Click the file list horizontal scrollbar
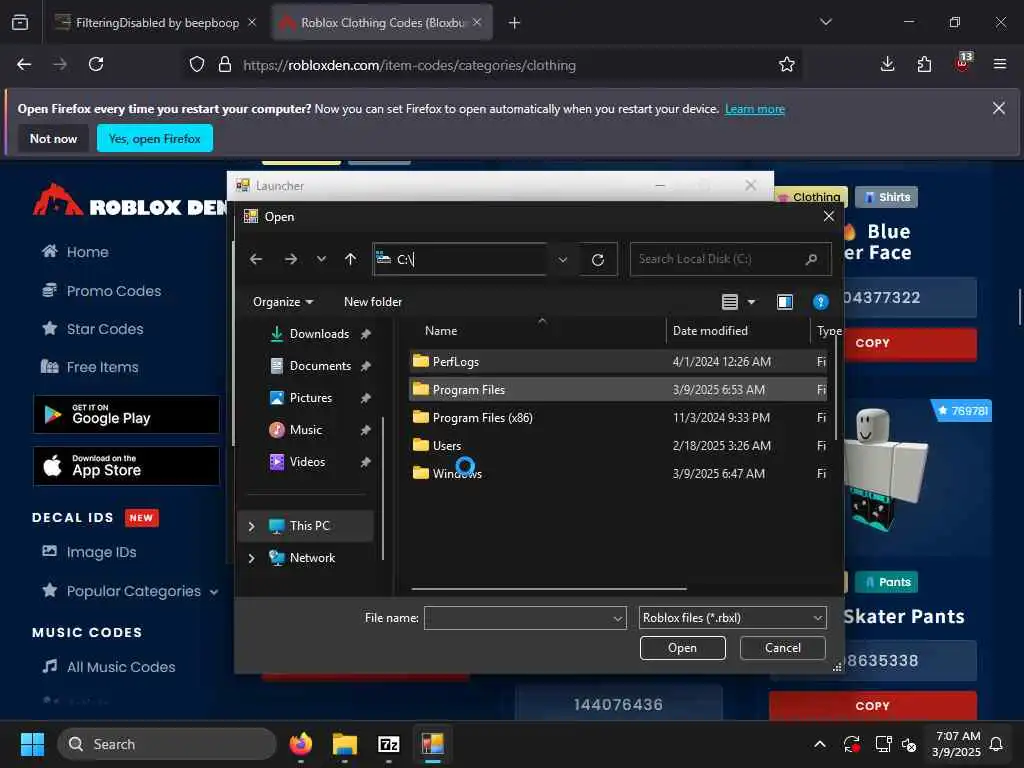The width and height of the screenshot is (1024, 768). pyautogui.click(x=549, y=589)
